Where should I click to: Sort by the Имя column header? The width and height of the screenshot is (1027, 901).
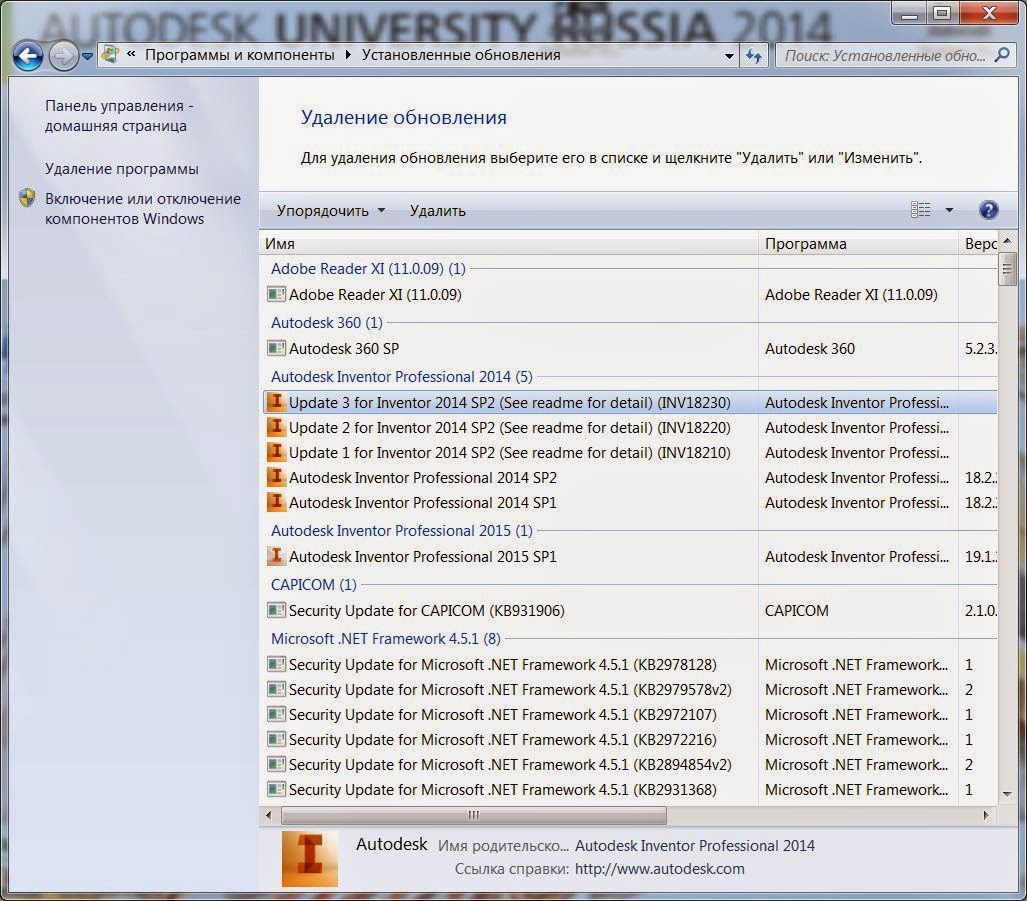(509, 244)
